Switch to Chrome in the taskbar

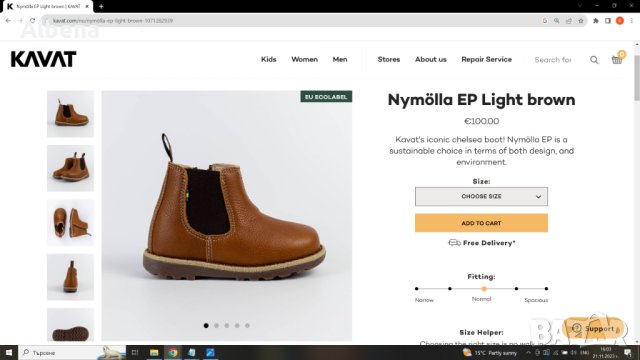(173, 353)
